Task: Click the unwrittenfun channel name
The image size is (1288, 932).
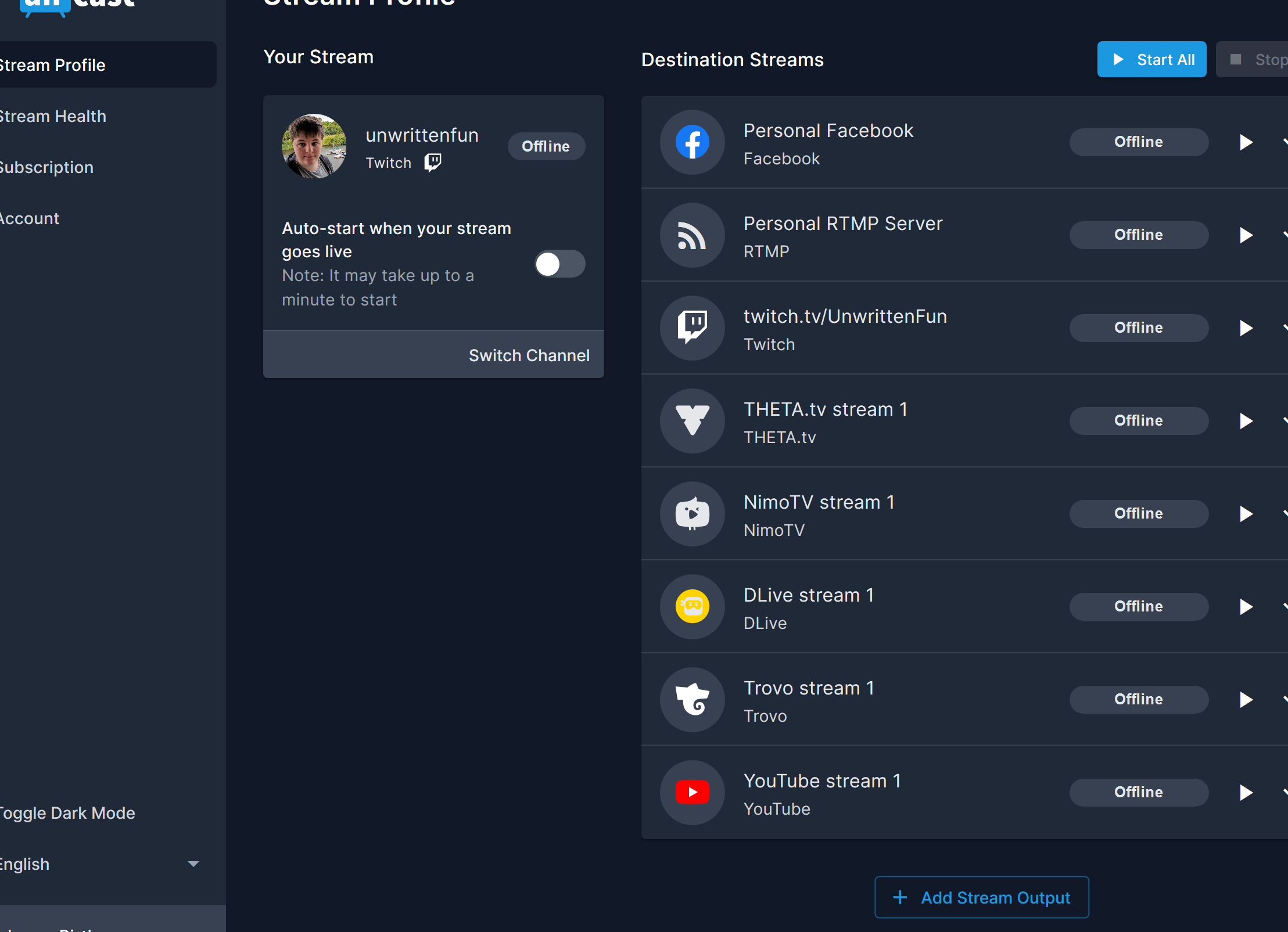Action: (422, 135)
